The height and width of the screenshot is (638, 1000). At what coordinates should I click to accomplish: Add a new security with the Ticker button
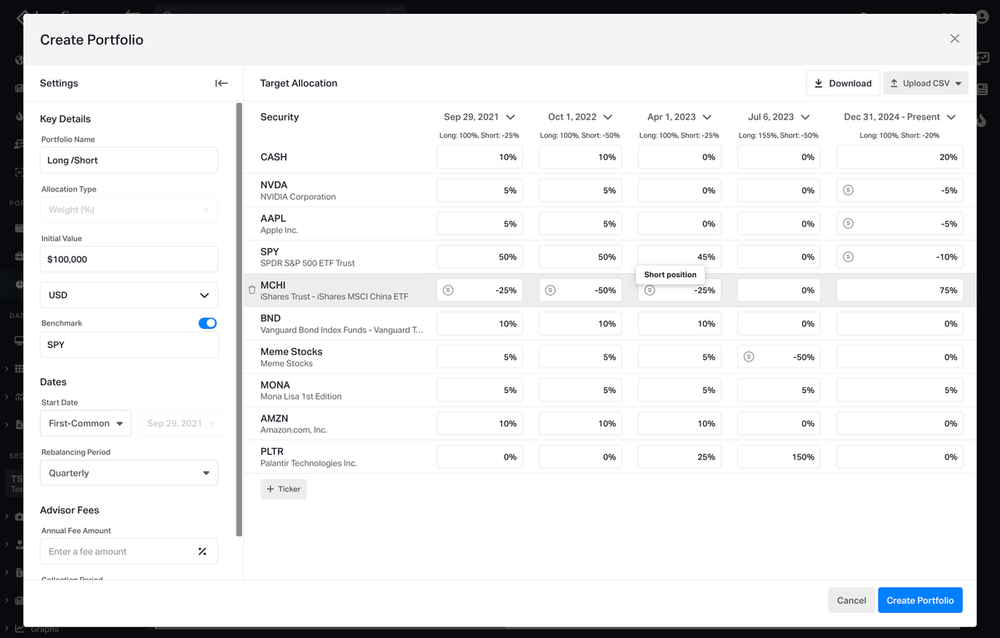pyautogui.click(x=283, y=489)
